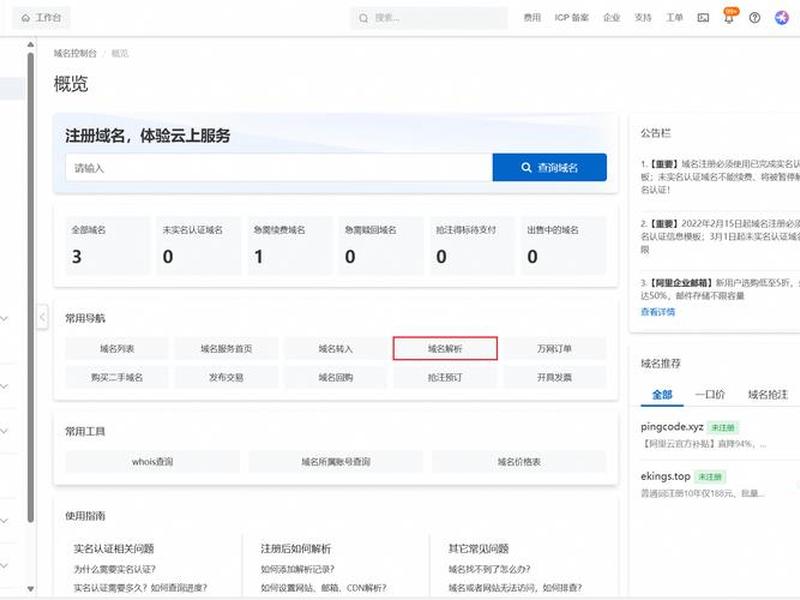Open the 域名价格表 tool
800x600 pixels.
click(x=519, y=461)
